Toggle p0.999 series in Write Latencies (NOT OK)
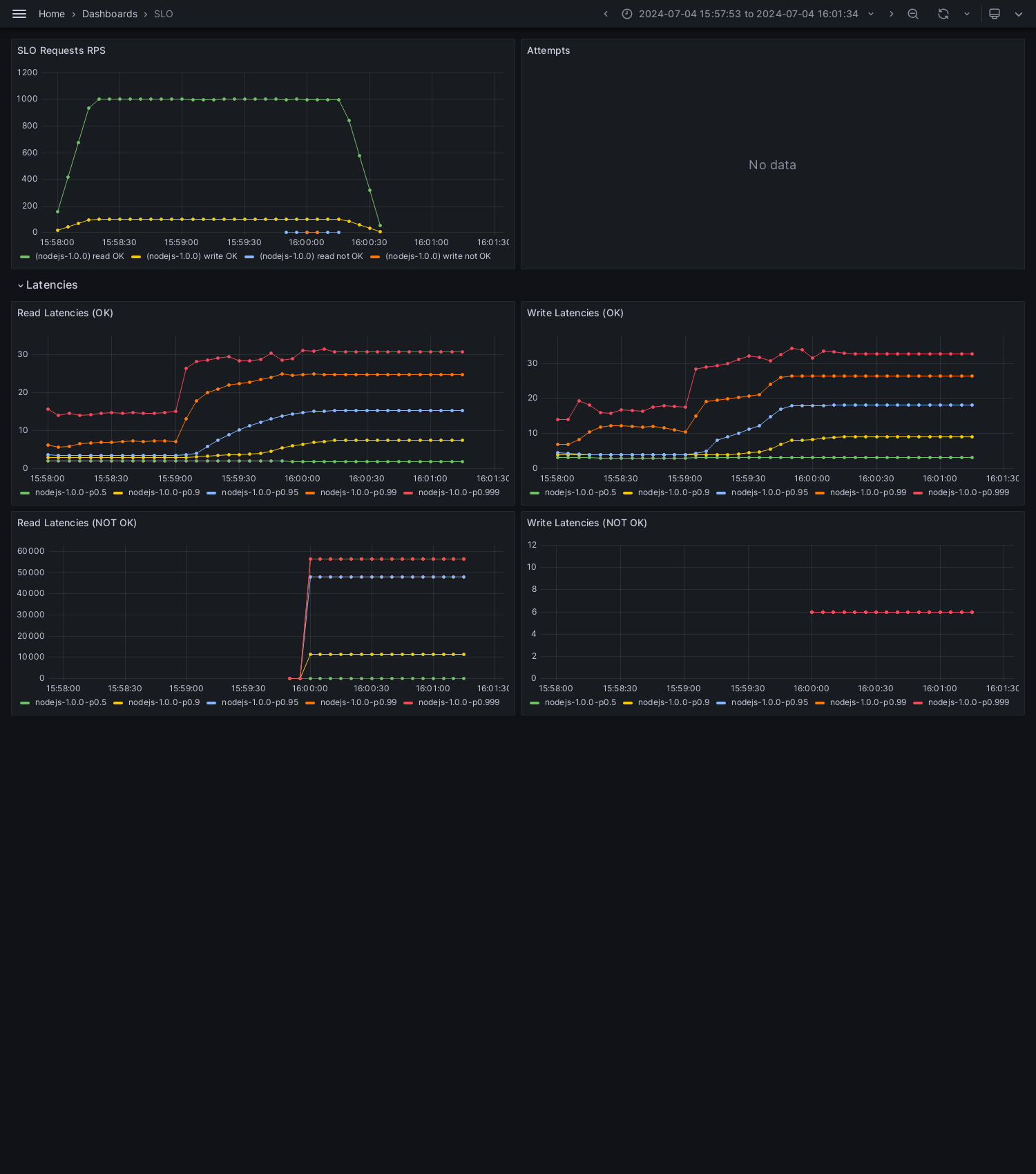The image size is (1036, 1174). click(968, 702)
